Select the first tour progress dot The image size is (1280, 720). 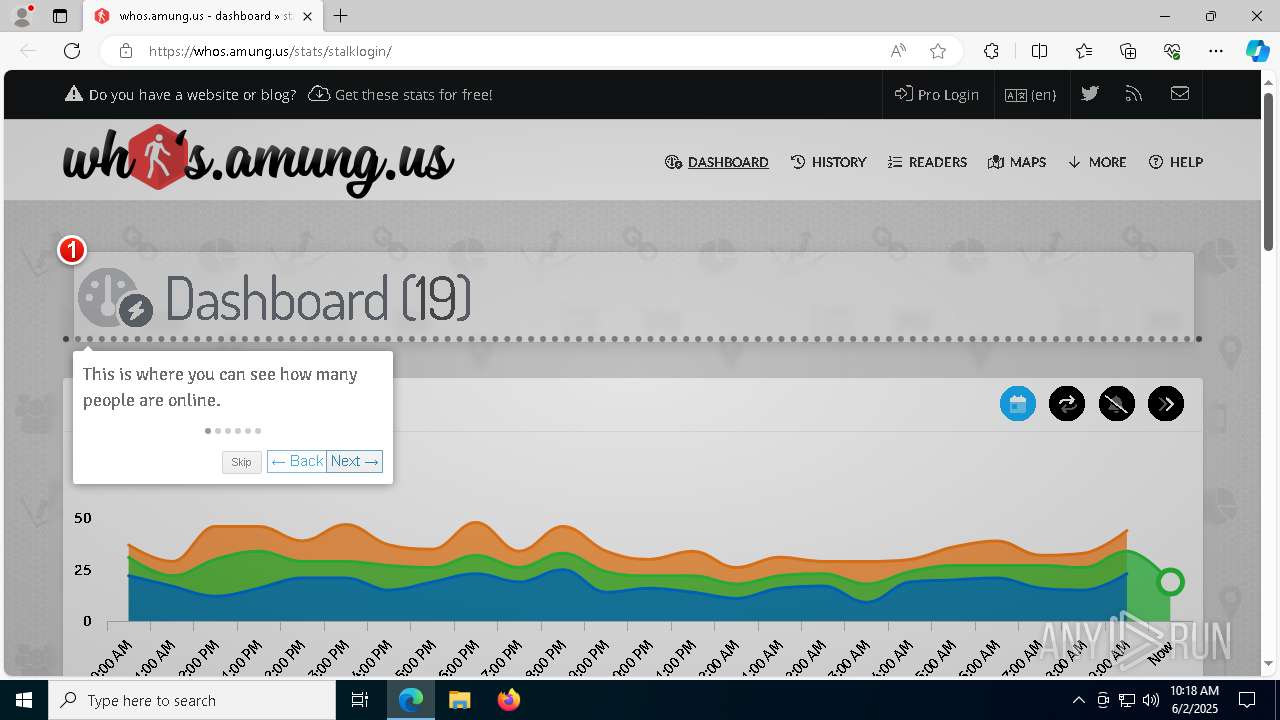point(208,431)
